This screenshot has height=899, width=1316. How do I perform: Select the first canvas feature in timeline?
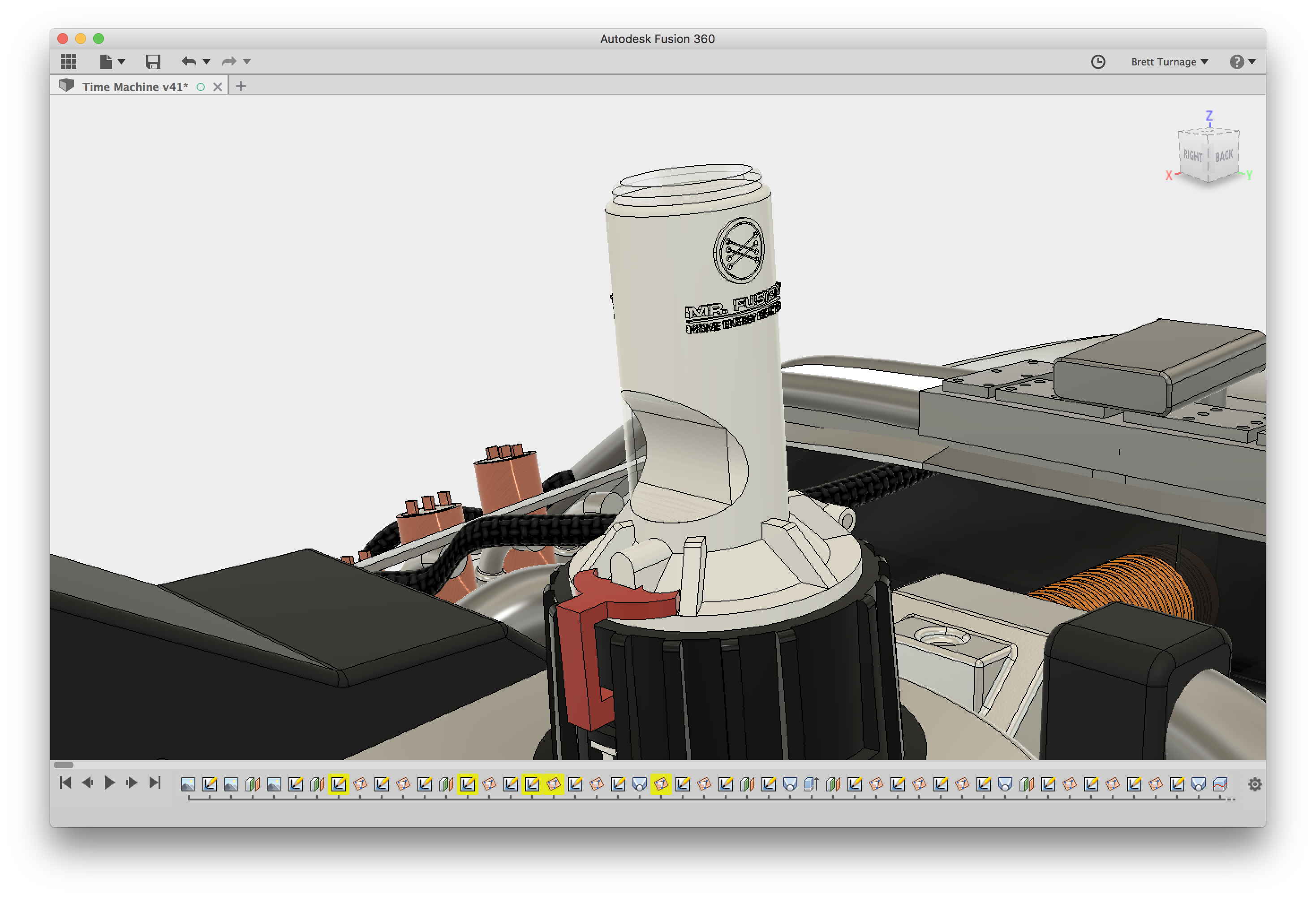188,784
